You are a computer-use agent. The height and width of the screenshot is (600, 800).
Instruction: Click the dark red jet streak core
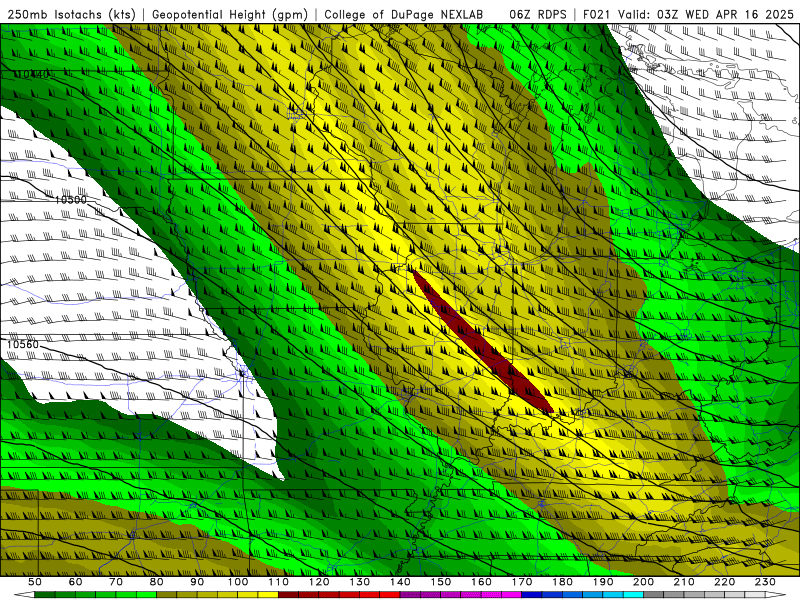(482, 341)
